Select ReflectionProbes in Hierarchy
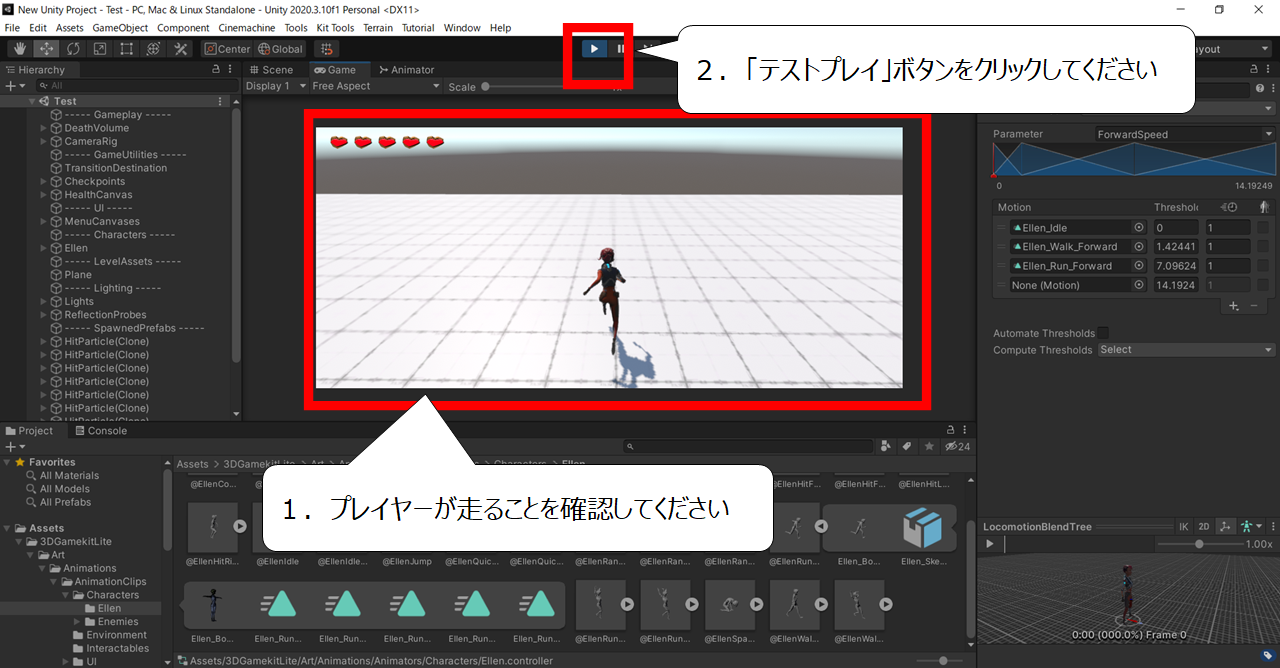This screenshot has height=668, width=1280. point(105,315)
